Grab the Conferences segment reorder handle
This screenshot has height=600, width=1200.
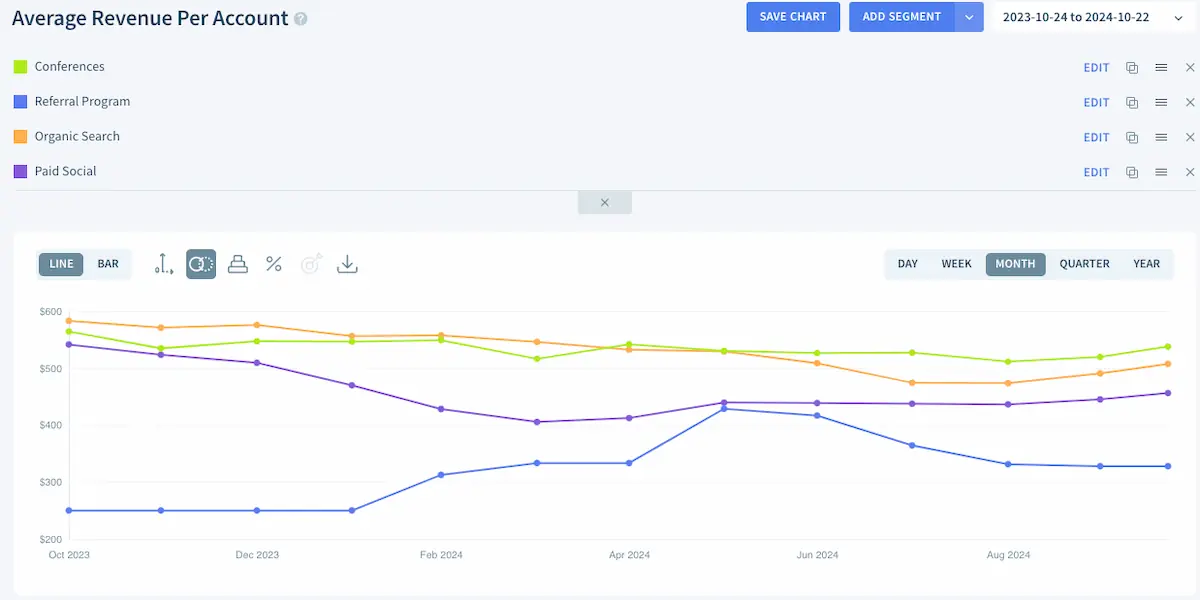pyautogui.click(x=1161, y=68)
